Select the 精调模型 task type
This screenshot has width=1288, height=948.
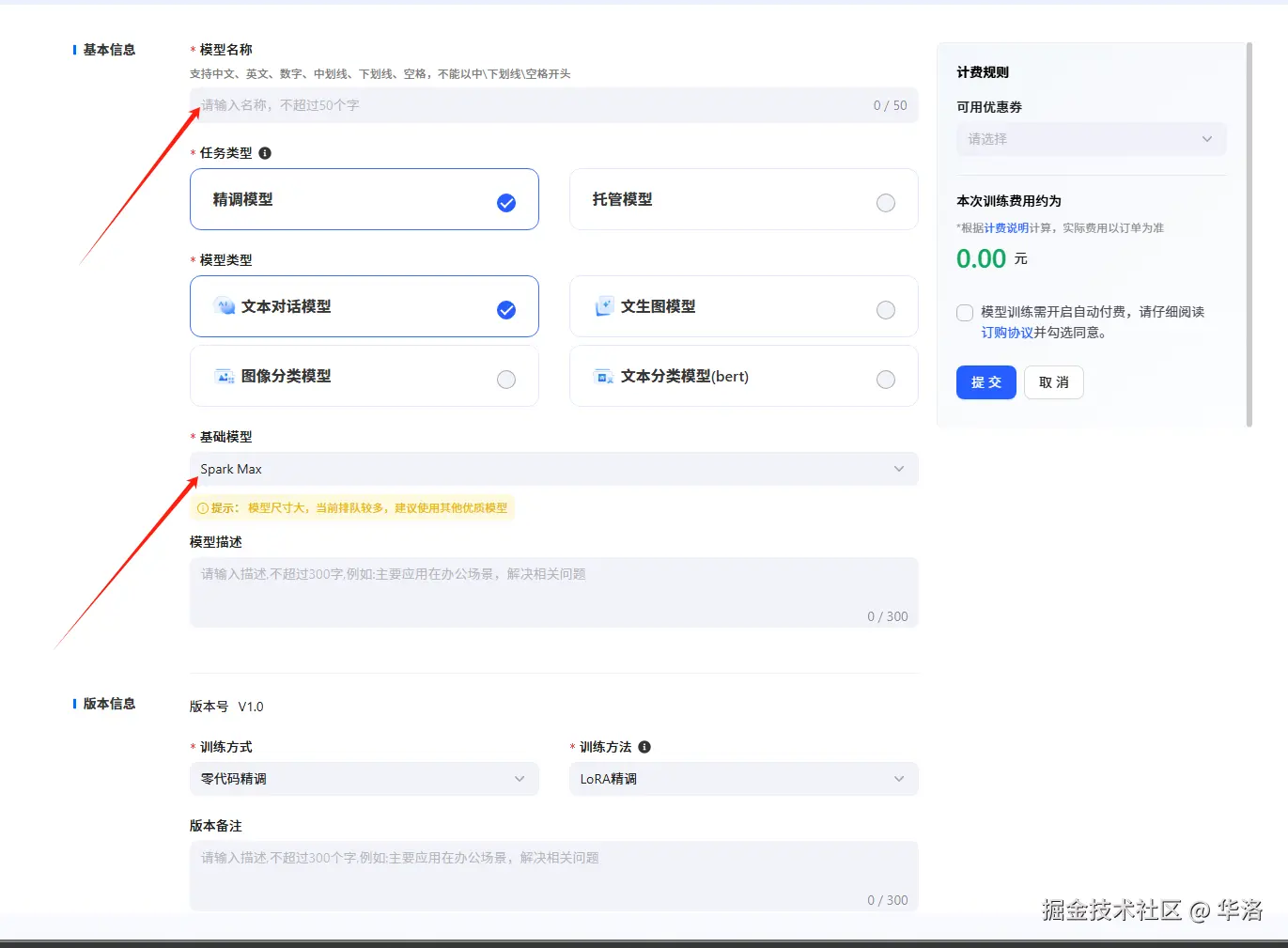click(x=365, y=199)
